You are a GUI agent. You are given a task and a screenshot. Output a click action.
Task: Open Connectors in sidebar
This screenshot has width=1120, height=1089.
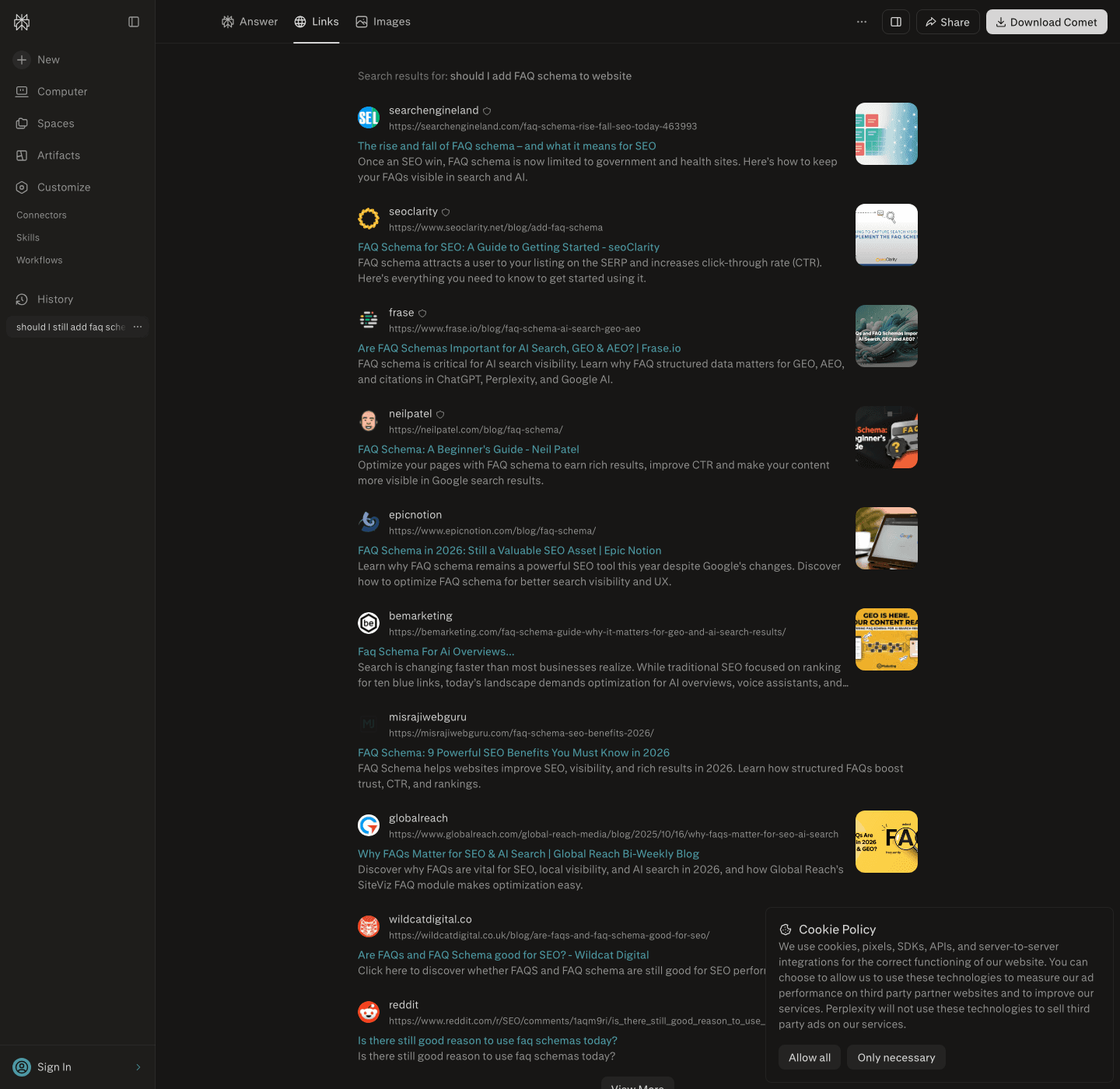41,215
